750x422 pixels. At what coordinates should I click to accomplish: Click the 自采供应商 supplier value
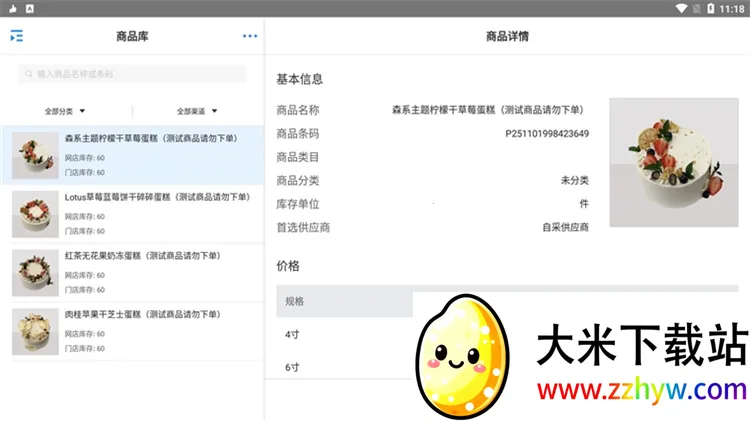tap(565, 227)
